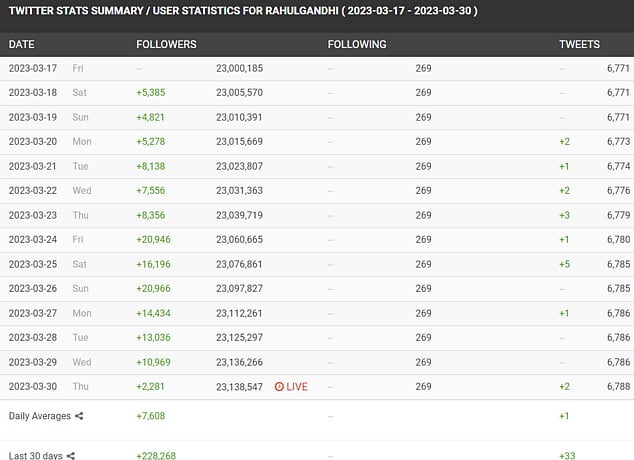
Task: Select date 2023-03-24
Action: pyautogui.click(x=33, y=239)
